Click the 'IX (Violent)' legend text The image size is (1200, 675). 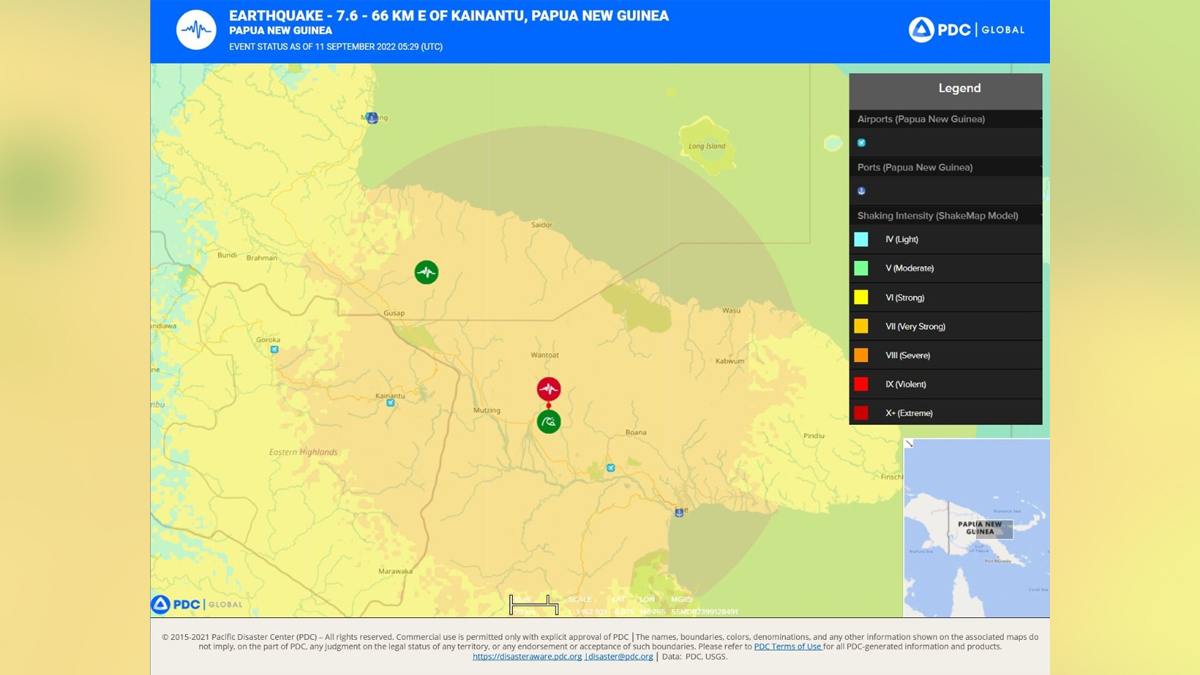pos(906,385)
